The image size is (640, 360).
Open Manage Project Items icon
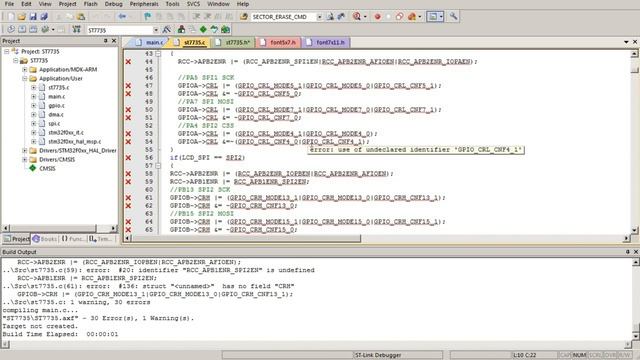[181, 30]
